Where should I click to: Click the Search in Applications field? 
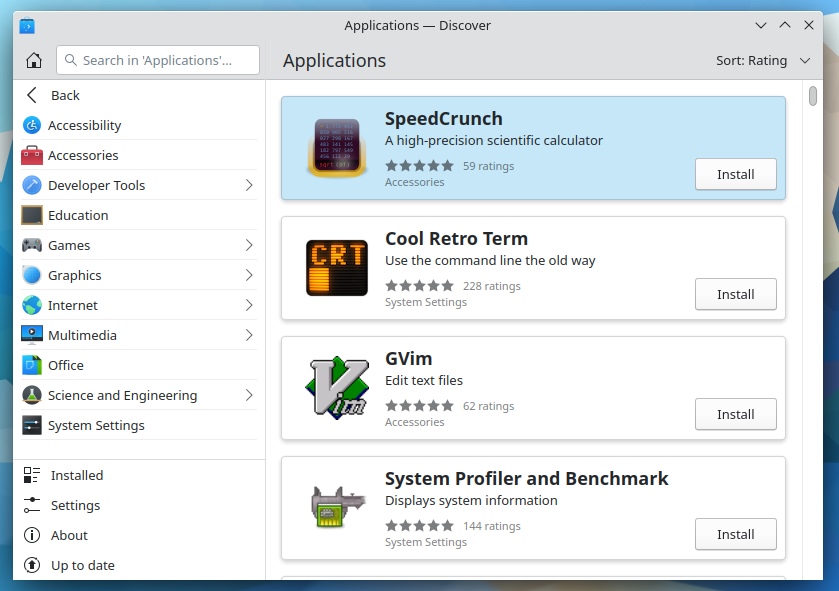[x=157, y=60]
